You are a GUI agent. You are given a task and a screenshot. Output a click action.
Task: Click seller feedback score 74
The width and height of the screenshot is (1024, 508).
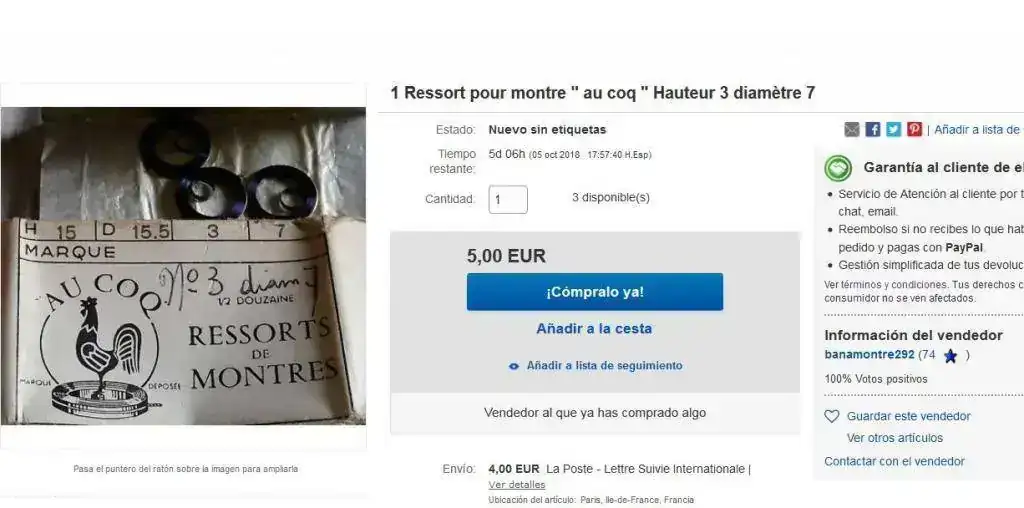click(928, 355)
